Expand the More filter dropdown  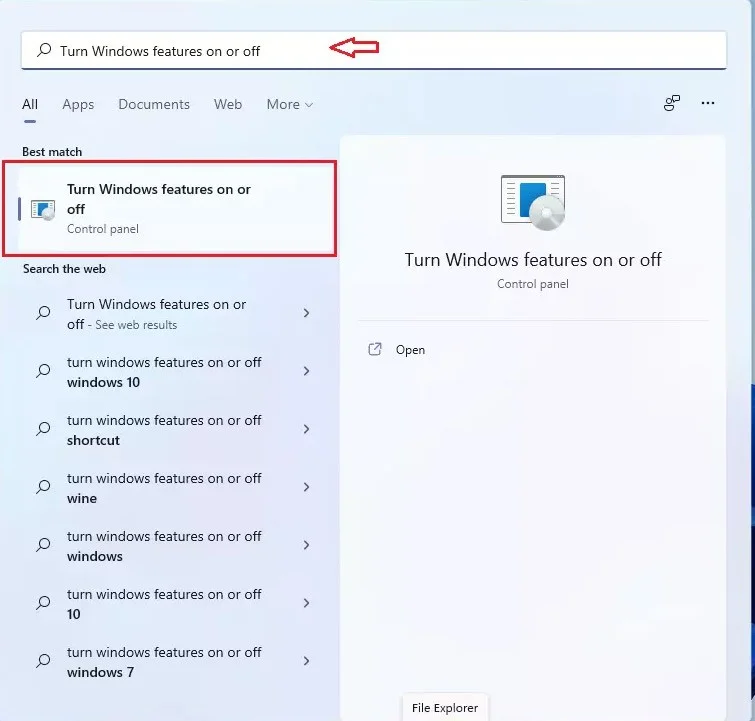point(289,104)
